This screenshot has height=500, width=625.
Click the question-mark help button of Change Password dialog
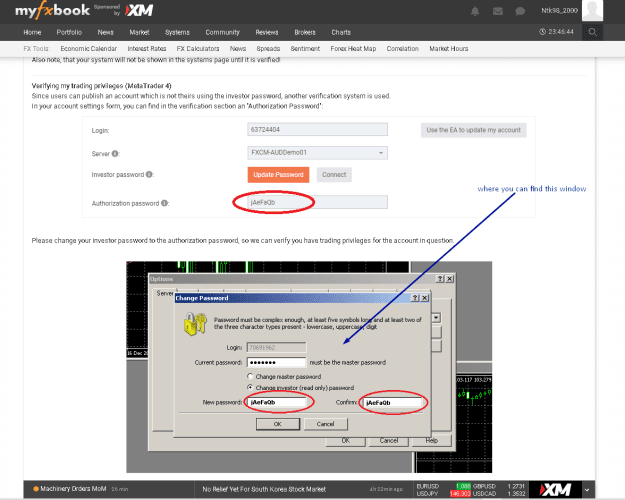click(415, 298)
